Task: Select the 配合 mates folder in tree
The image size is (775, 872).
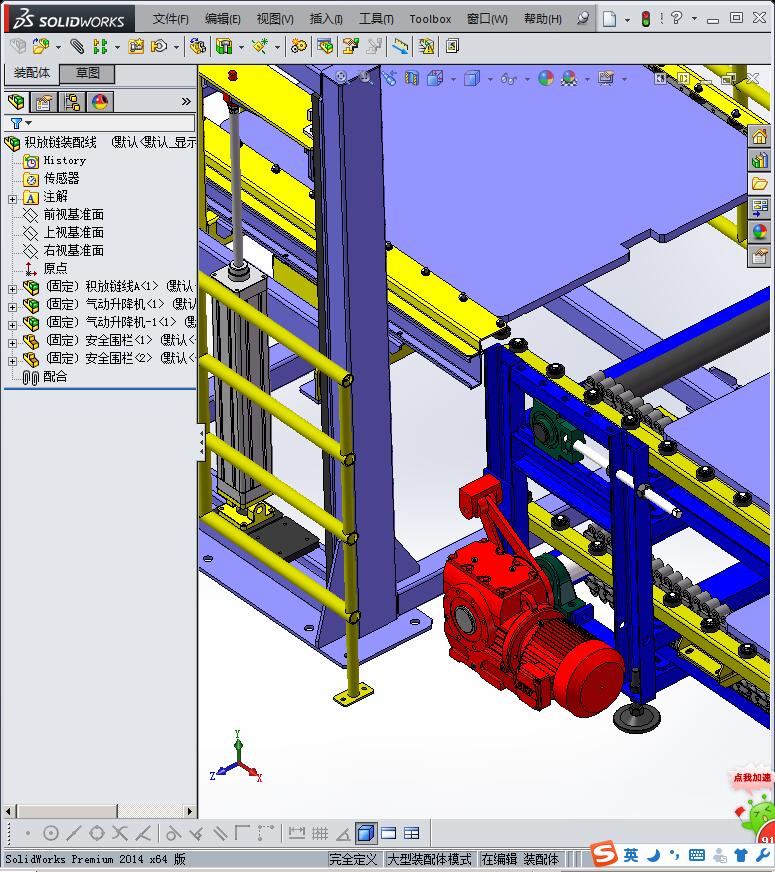Action: point(55,376)
